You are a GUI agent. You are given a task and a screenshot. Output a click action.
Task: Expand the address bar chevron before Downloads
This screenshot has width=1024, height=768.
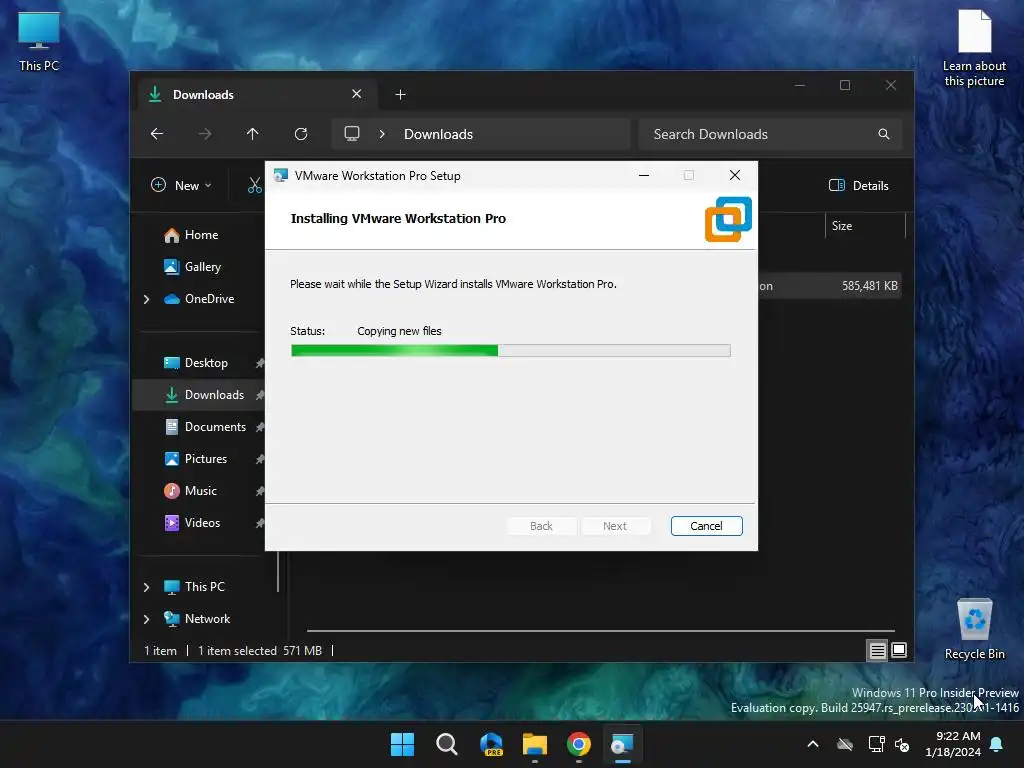point(382,134)
